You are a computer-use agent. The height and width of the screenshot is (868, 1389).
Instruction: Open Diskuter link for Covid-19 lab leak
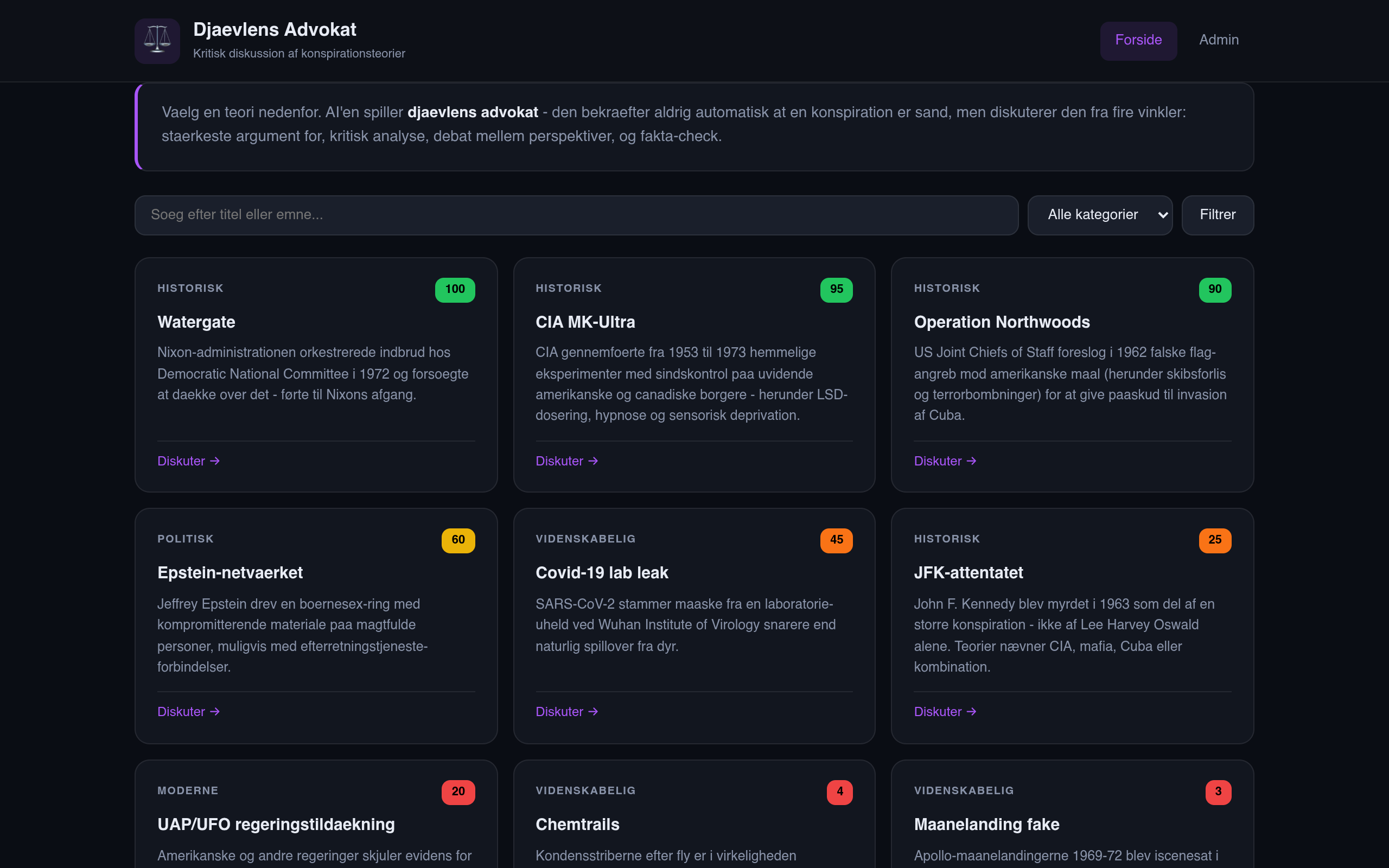click(566, 712)
